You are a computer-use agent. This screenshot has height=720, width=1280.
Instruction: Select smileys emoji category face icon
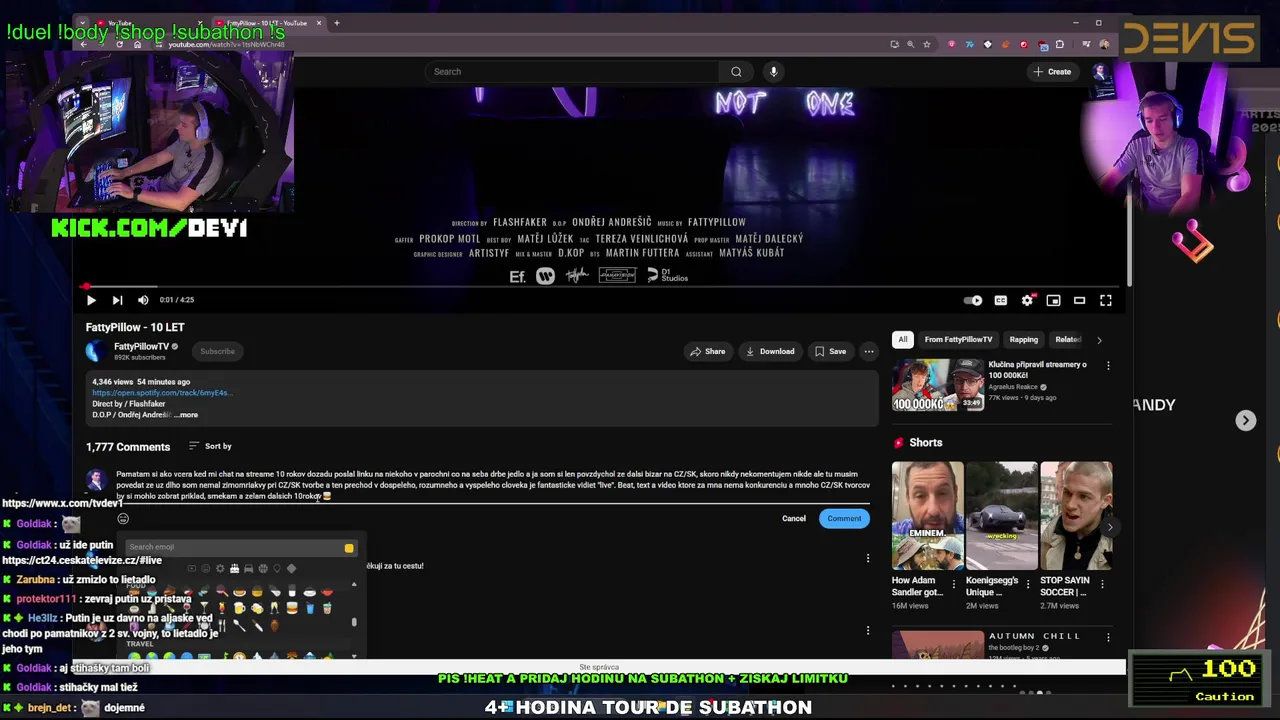click(x=206, y=569)
